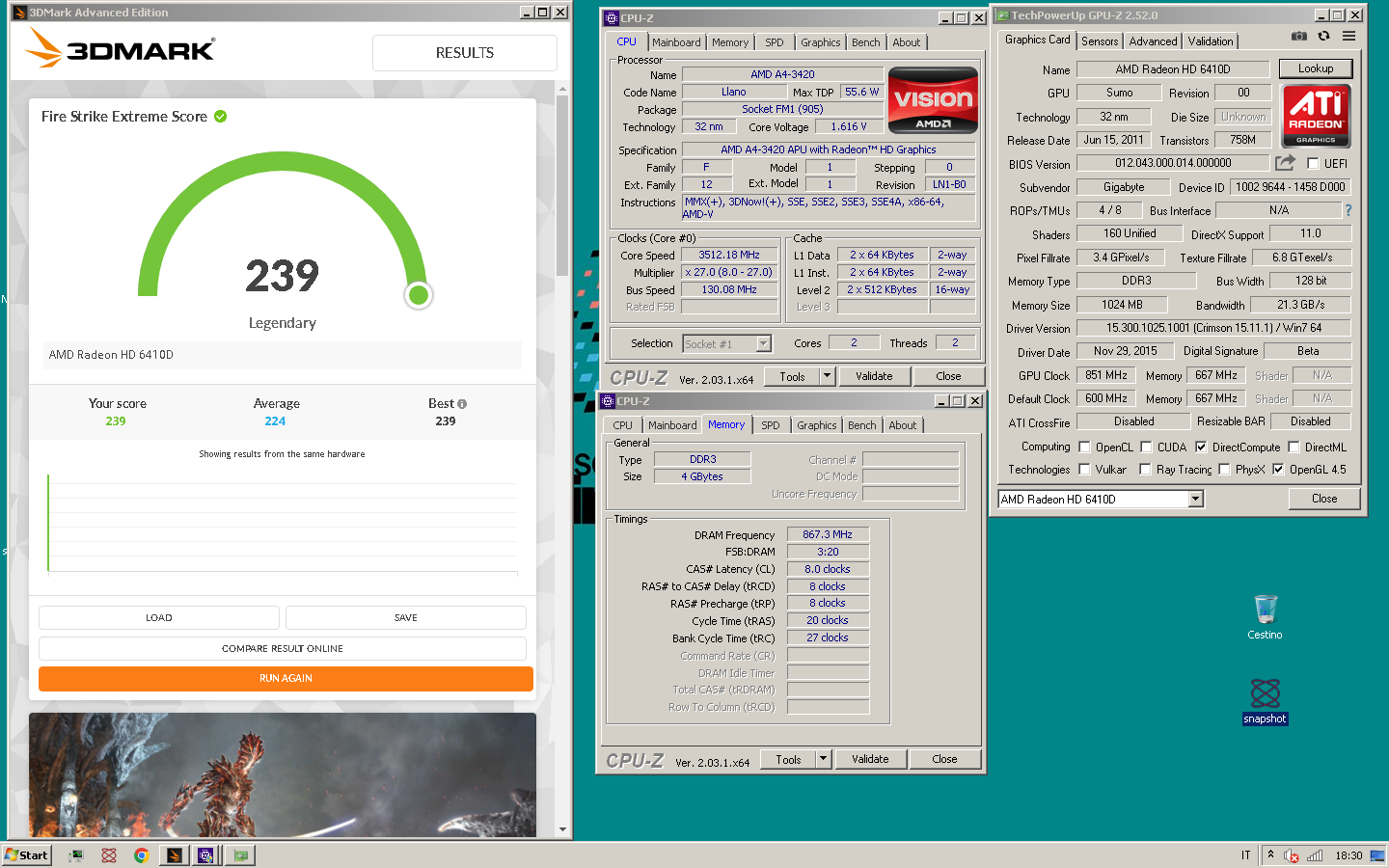Toggle the OpenCL checkbox
The height and width of the screenshot is (868, 1389).
click(x=1084, y=448)
